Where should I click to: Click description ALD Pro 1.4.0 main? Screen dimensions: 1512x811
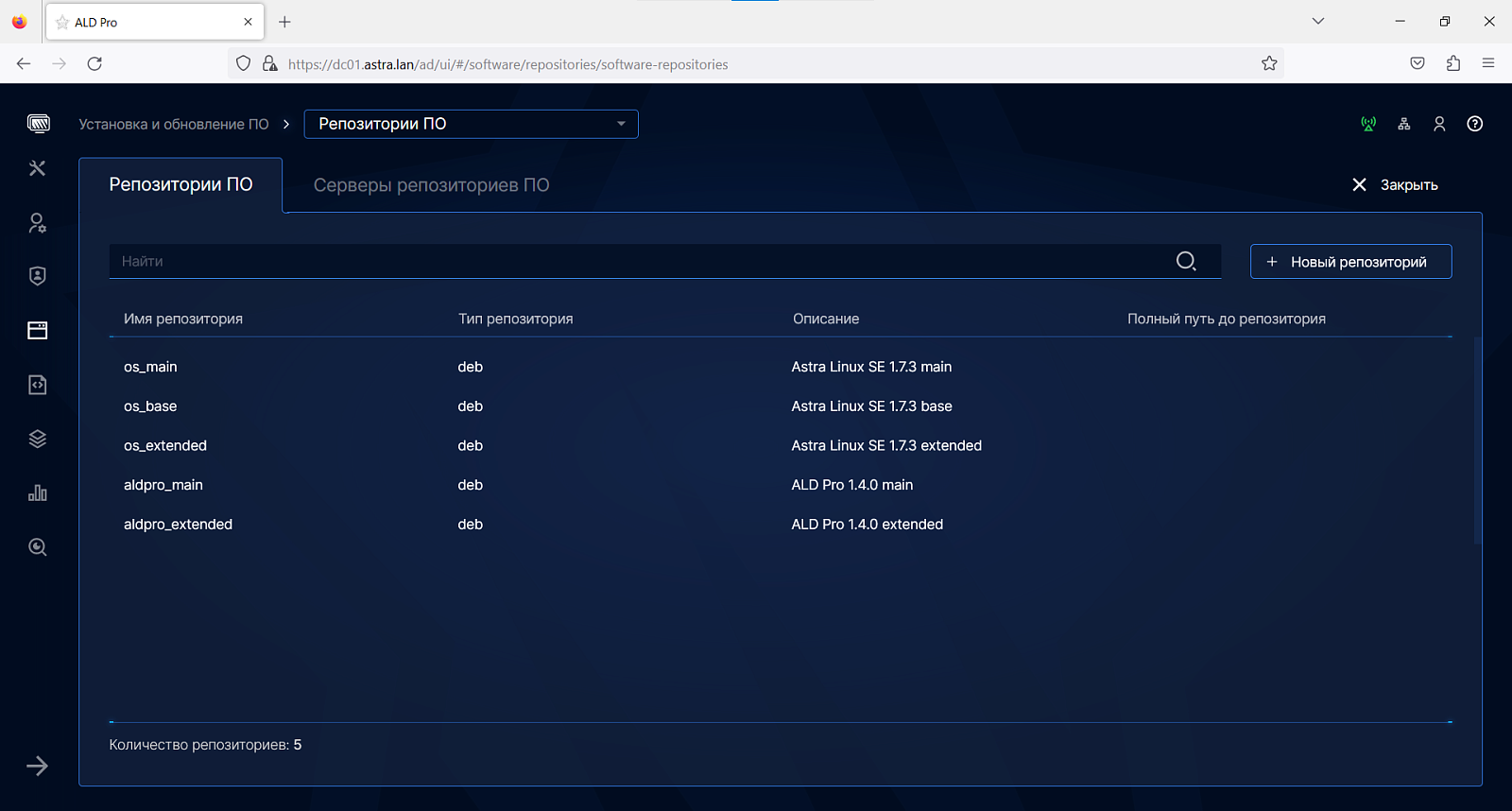point(852,485)
